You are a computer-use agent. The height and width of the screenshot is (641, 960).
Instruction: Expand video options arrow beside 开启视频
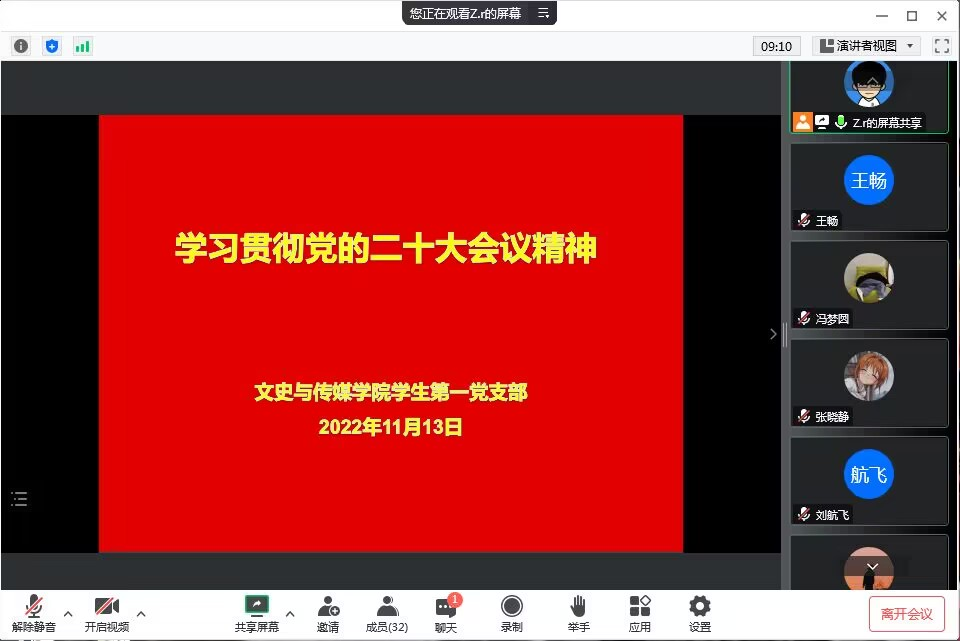pyautogui.click(x=141, y=613)
